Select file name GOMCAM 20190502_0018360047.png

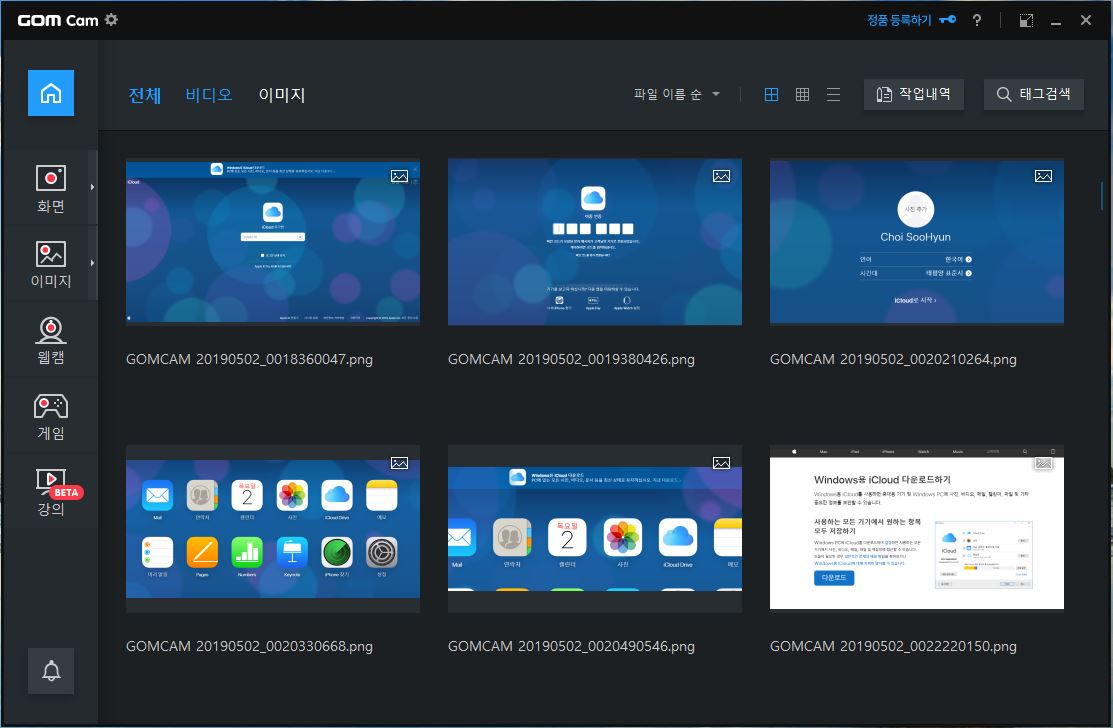(x=249, y=359)
